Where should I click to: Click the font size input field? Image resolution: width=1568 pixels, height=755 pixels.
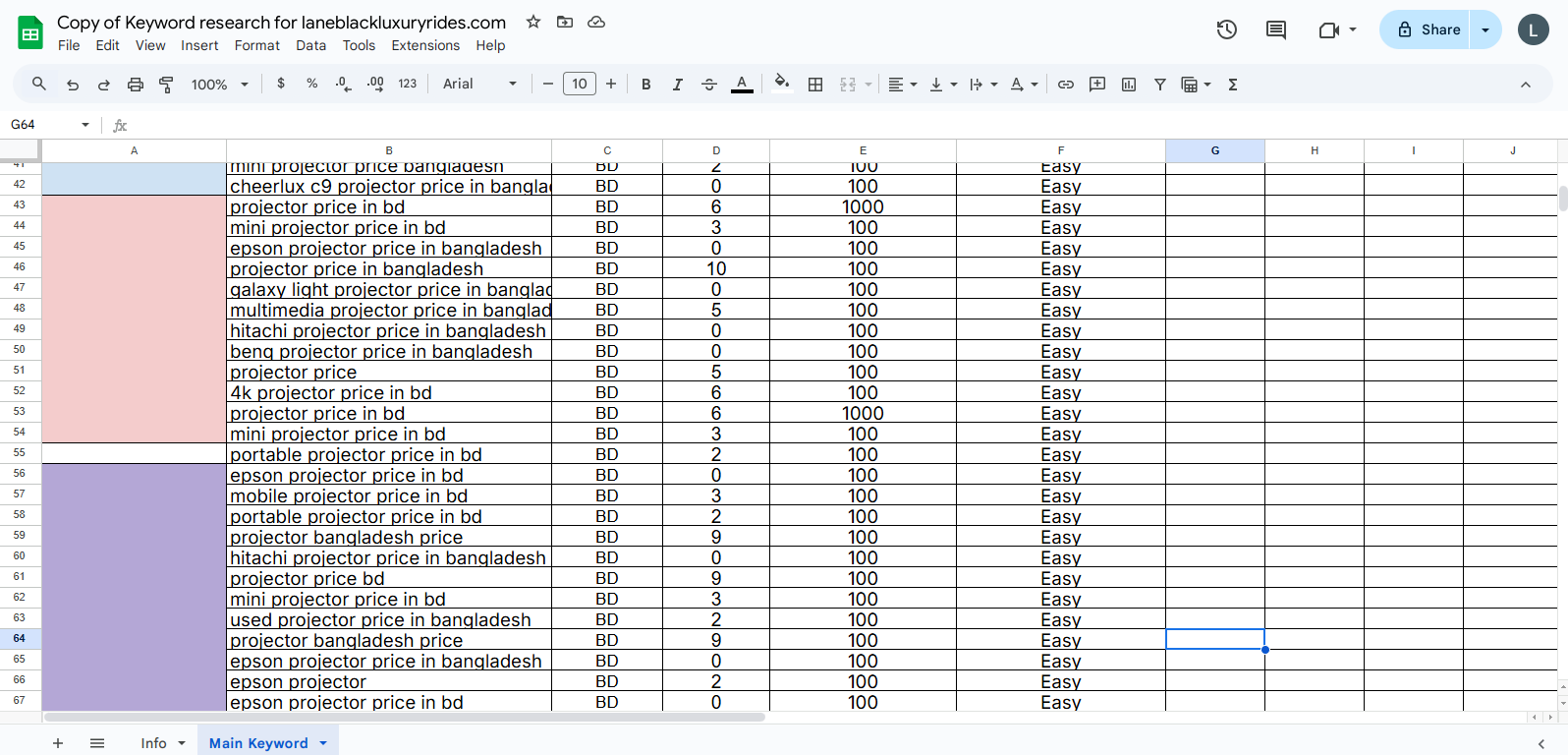580,85
